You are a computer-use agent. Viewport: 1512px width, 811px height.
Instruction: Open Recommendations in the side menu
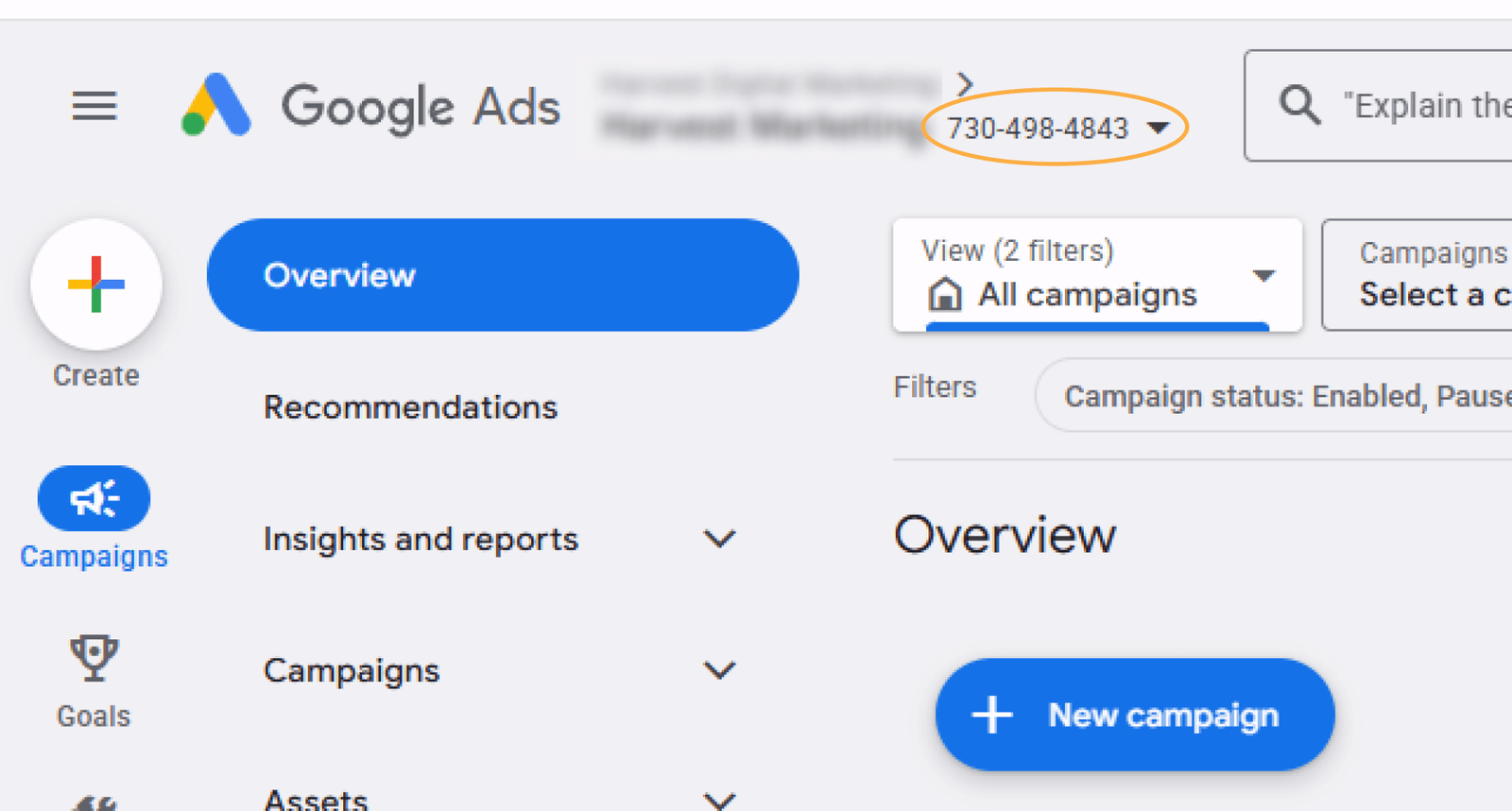coord(410,407)
